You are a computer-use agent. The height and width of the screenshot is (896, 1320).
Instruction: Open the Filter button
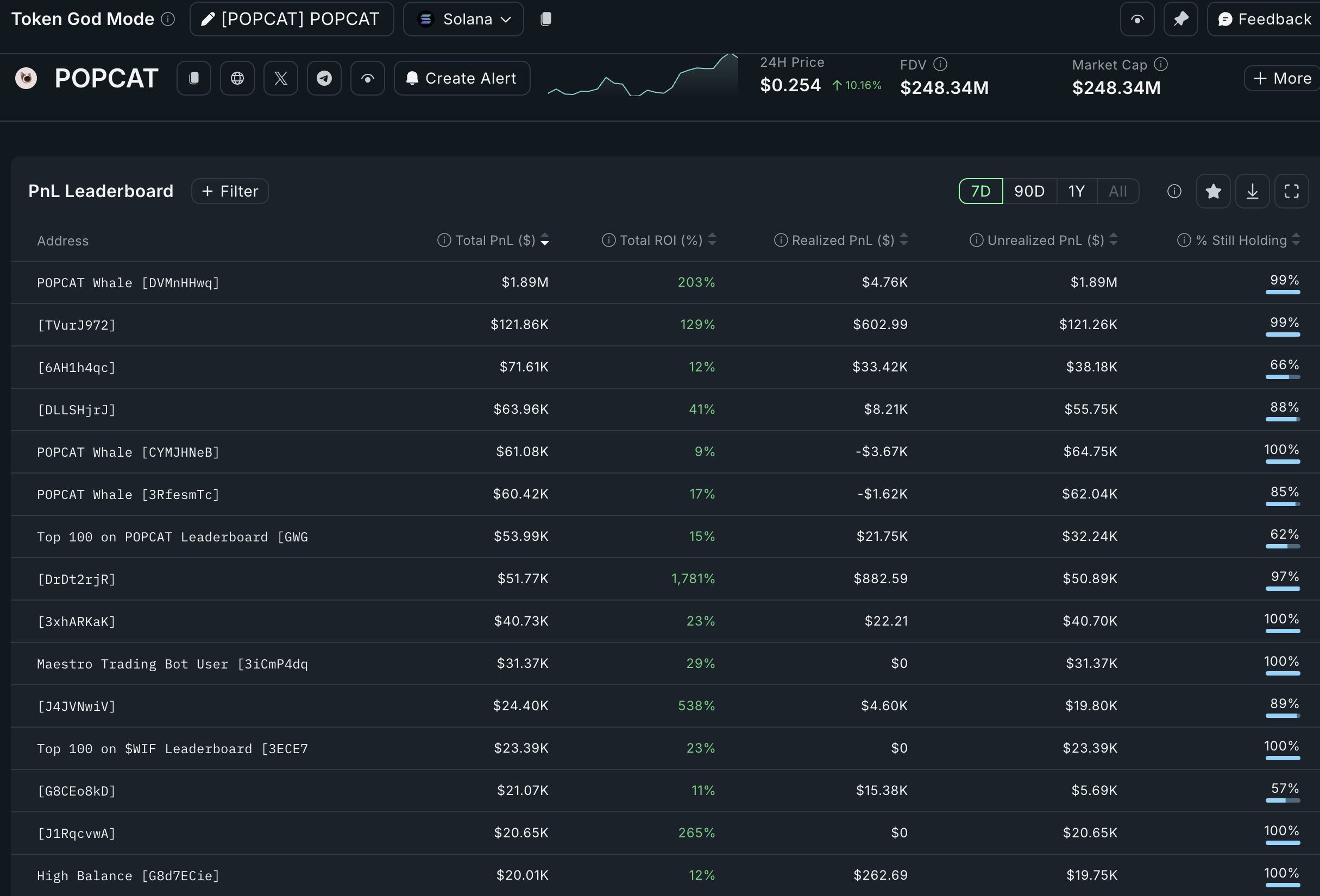(230, 191)
